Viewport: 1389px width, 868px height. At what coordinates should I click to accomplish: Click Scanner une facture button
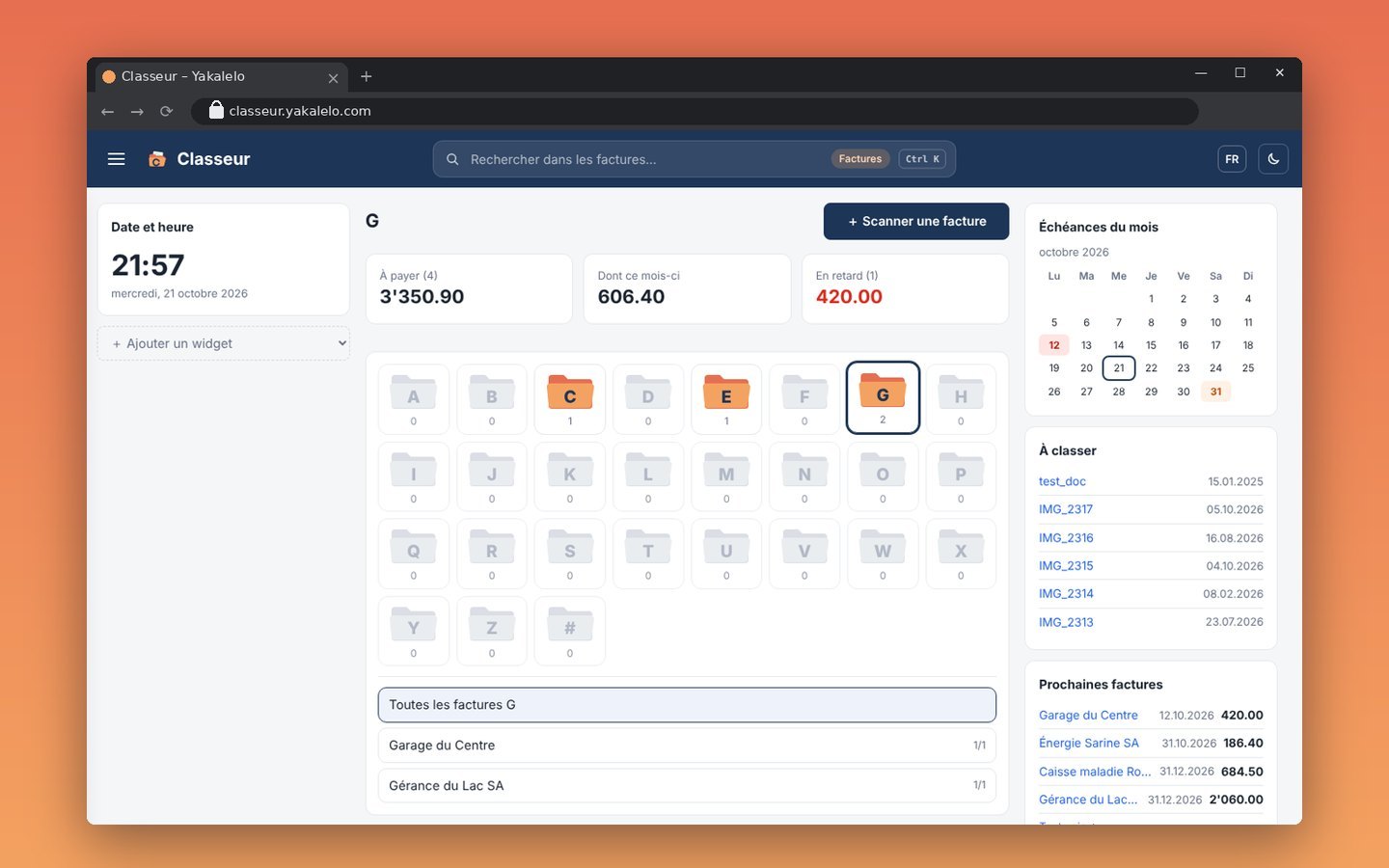tap(916, 221)
